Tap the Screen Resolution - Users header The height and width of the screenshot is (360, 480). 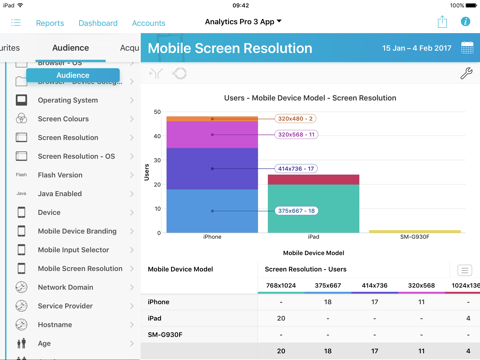coord(305,269)
